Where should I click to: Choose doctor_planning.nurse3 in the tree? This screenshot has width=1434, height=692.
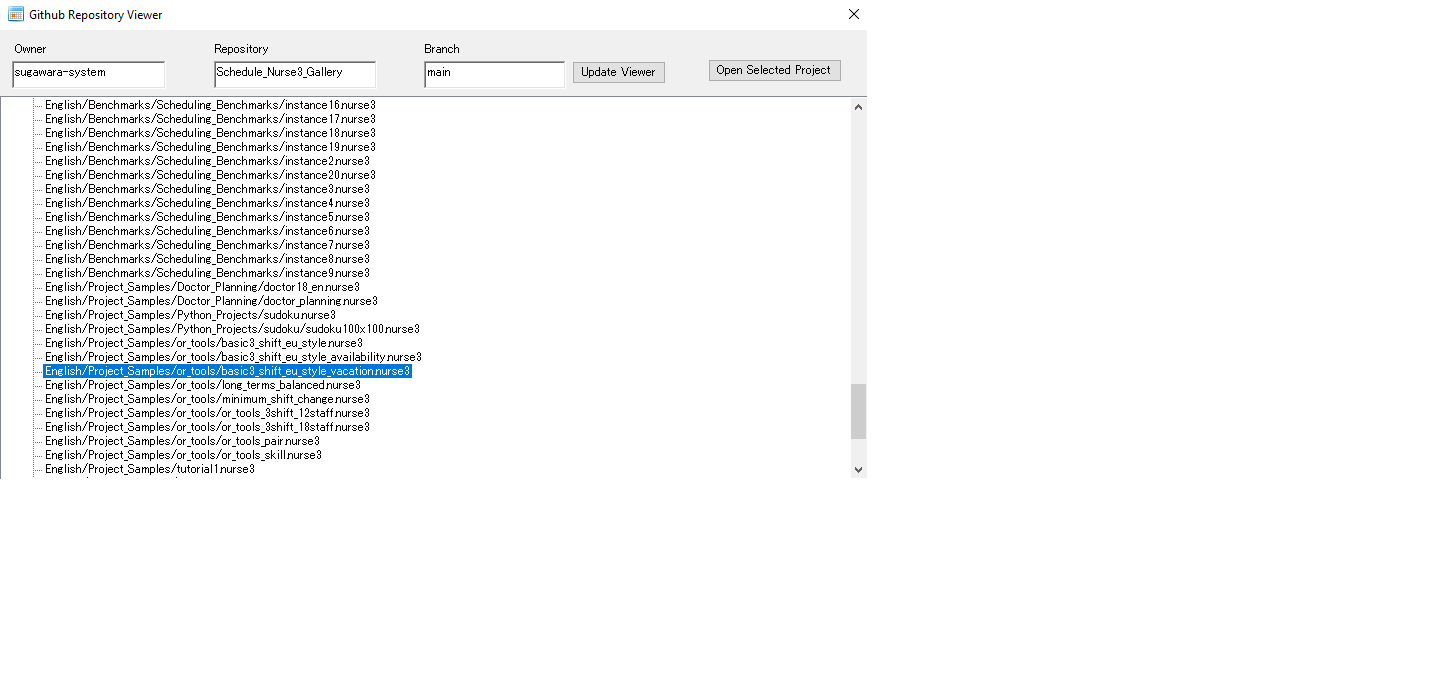pyautogui.click(x=211, y=301)
